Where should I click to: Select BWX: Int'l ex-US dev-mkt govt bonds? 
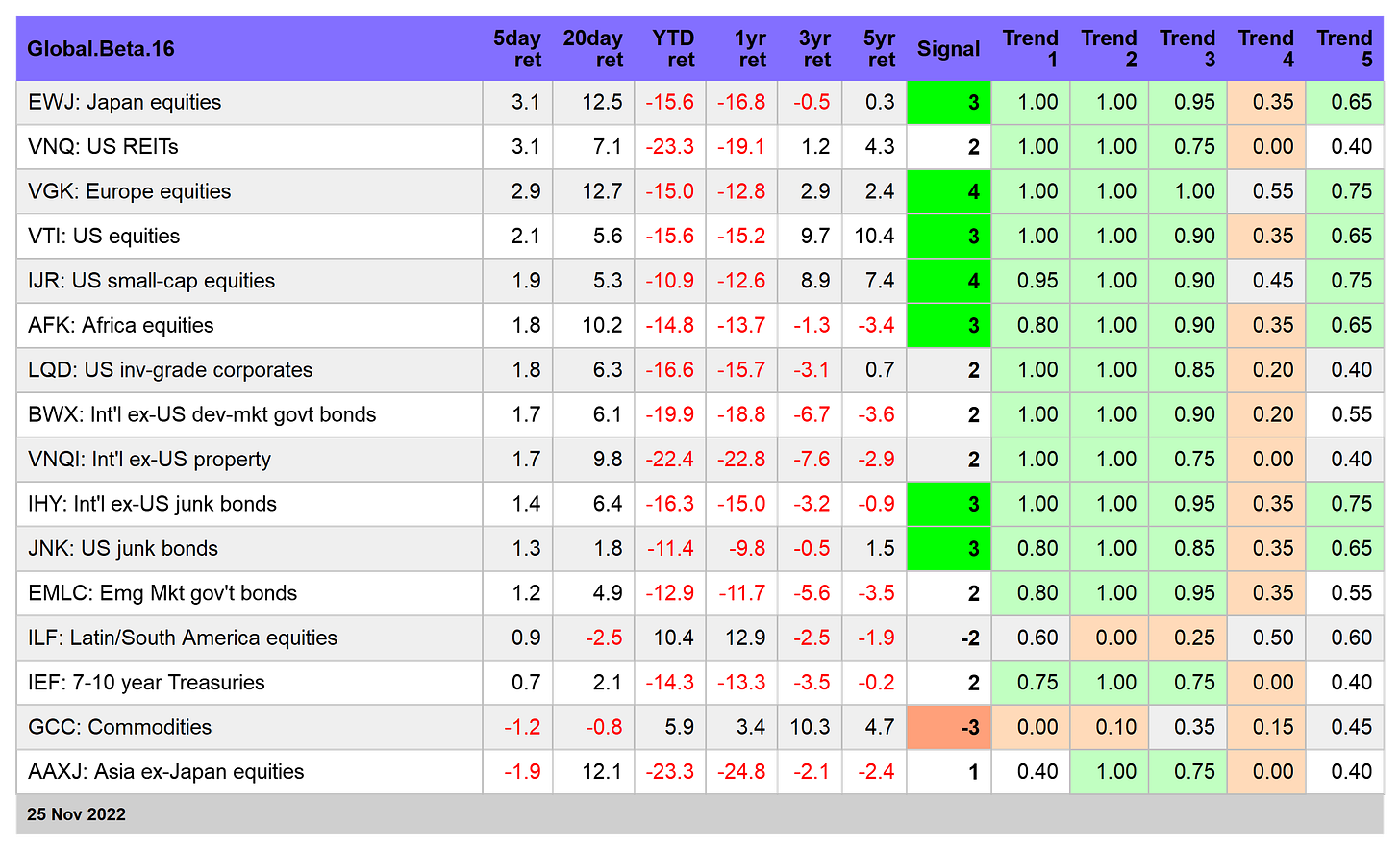click(x=202, y=414)
